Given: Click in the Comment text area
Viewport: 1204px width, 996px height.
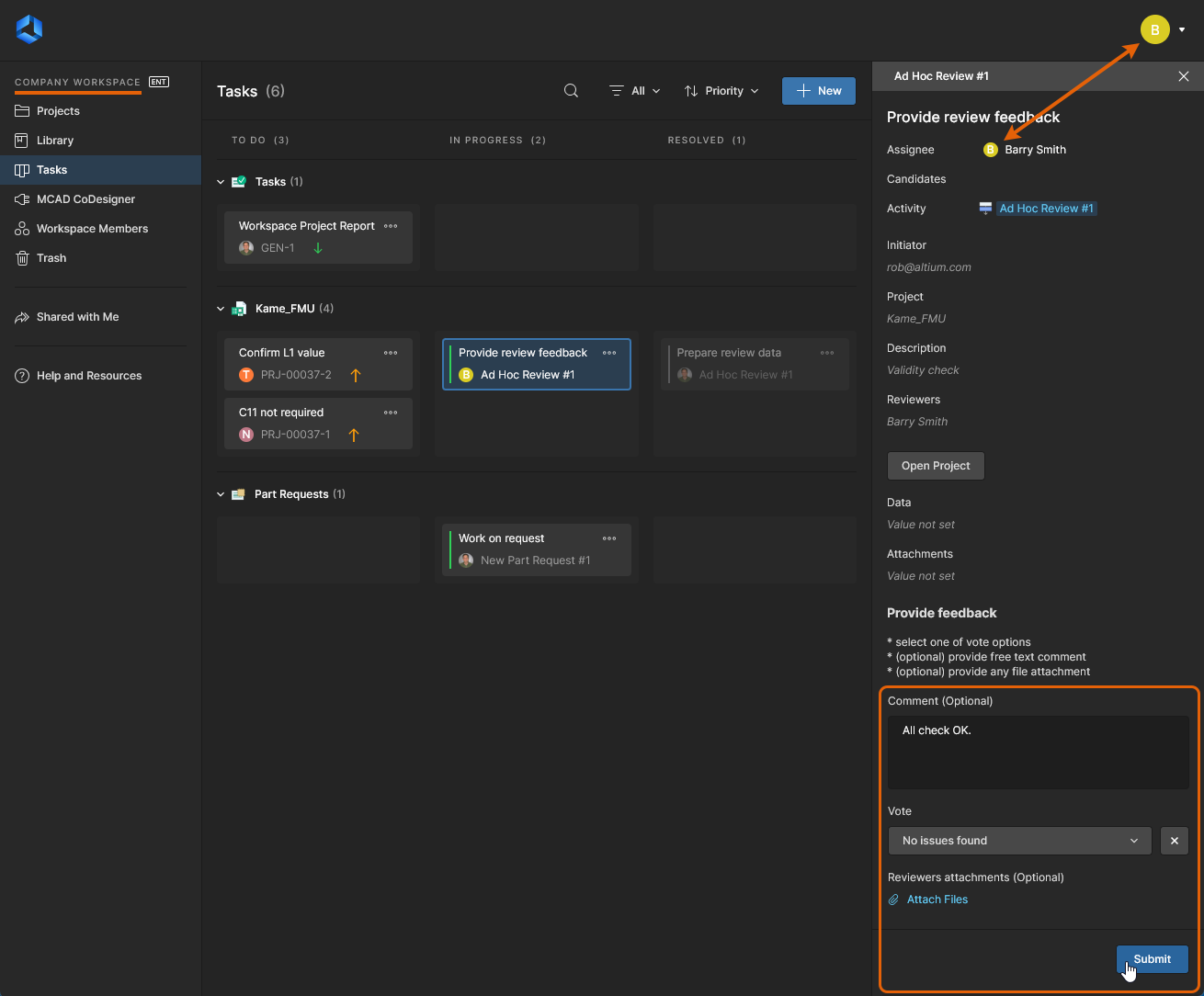Looking at the screenshot, I should (1039, 753).
